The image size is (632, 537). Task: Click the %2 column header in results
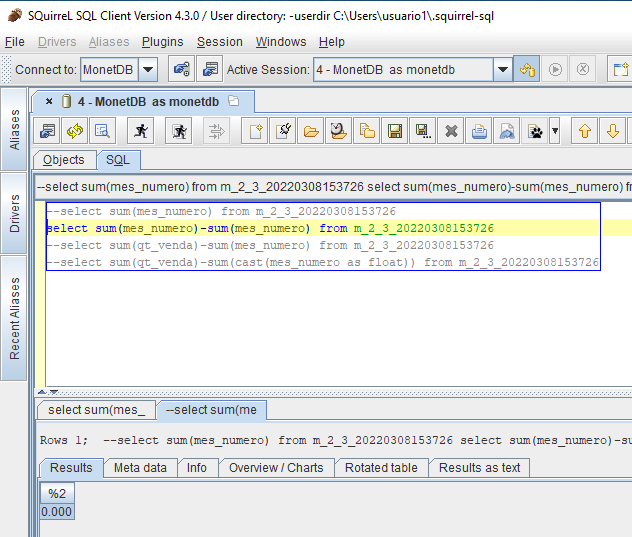pos(57,493)
